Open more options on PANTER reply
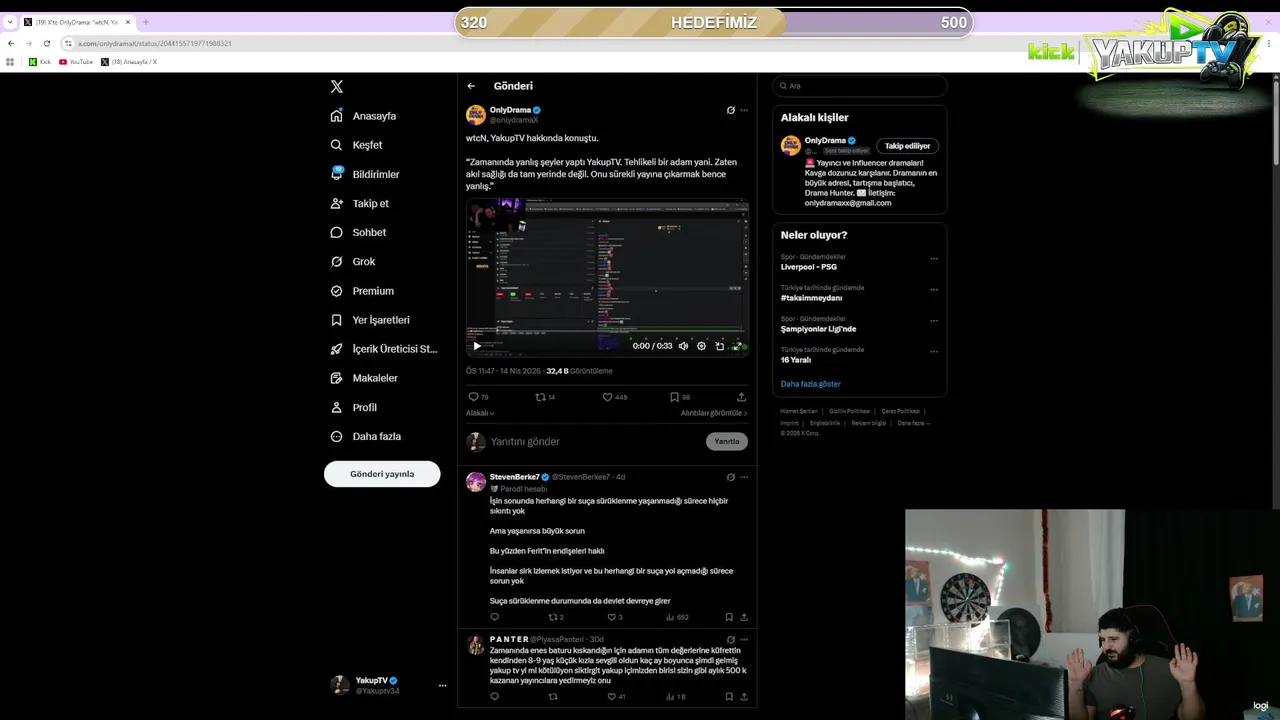This screenshot has width=1280, height=720. (744, 639)
